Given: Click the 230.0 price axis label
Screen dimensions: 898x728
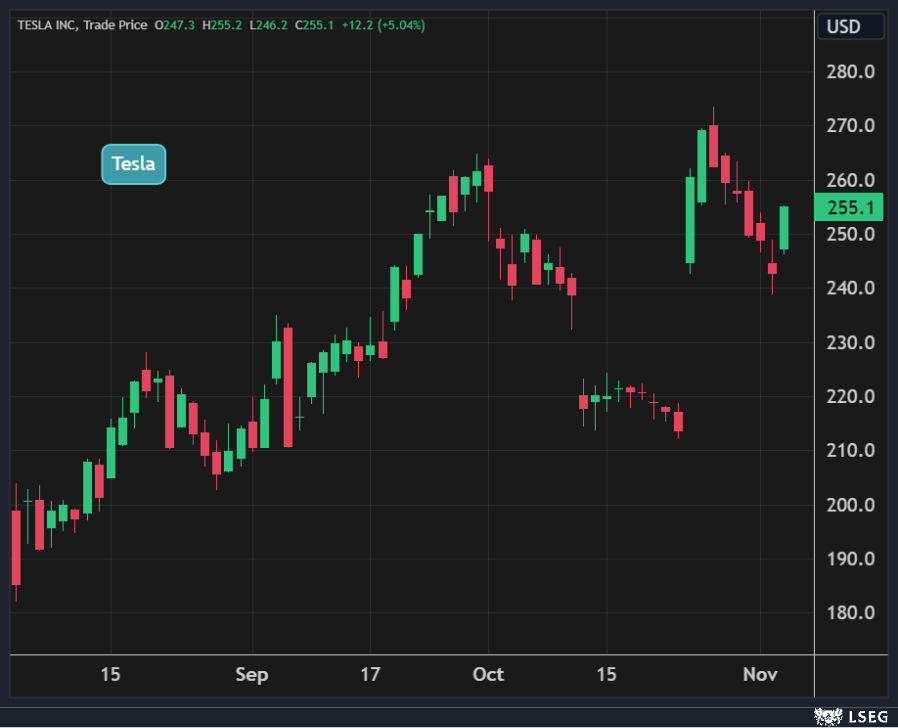Looking at the screenshot, I should tap(853, 343).
